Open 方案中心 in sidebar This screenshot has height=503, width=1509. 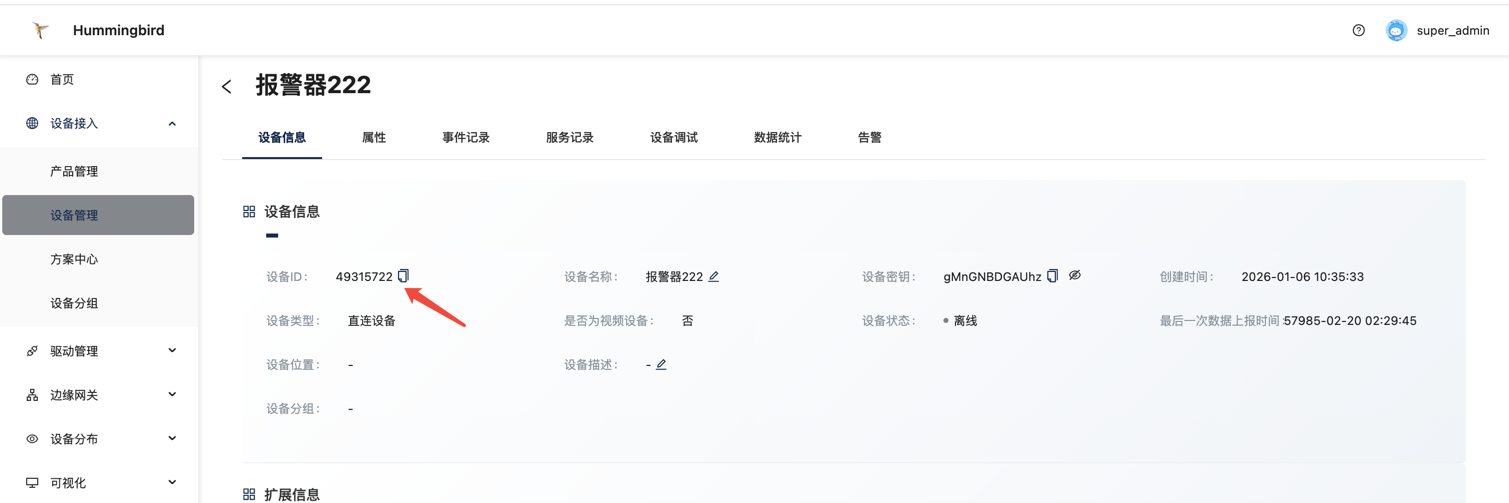pos(75,259)
